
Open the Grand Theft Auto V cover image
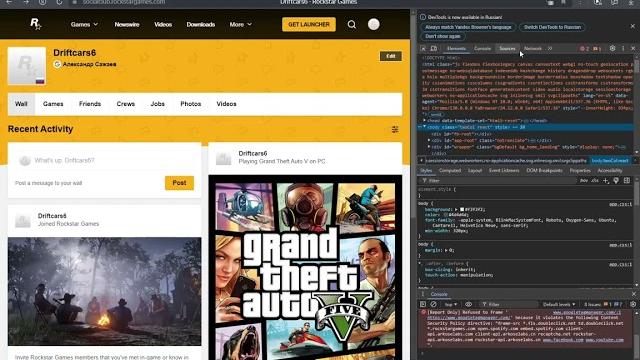(305, 267)
